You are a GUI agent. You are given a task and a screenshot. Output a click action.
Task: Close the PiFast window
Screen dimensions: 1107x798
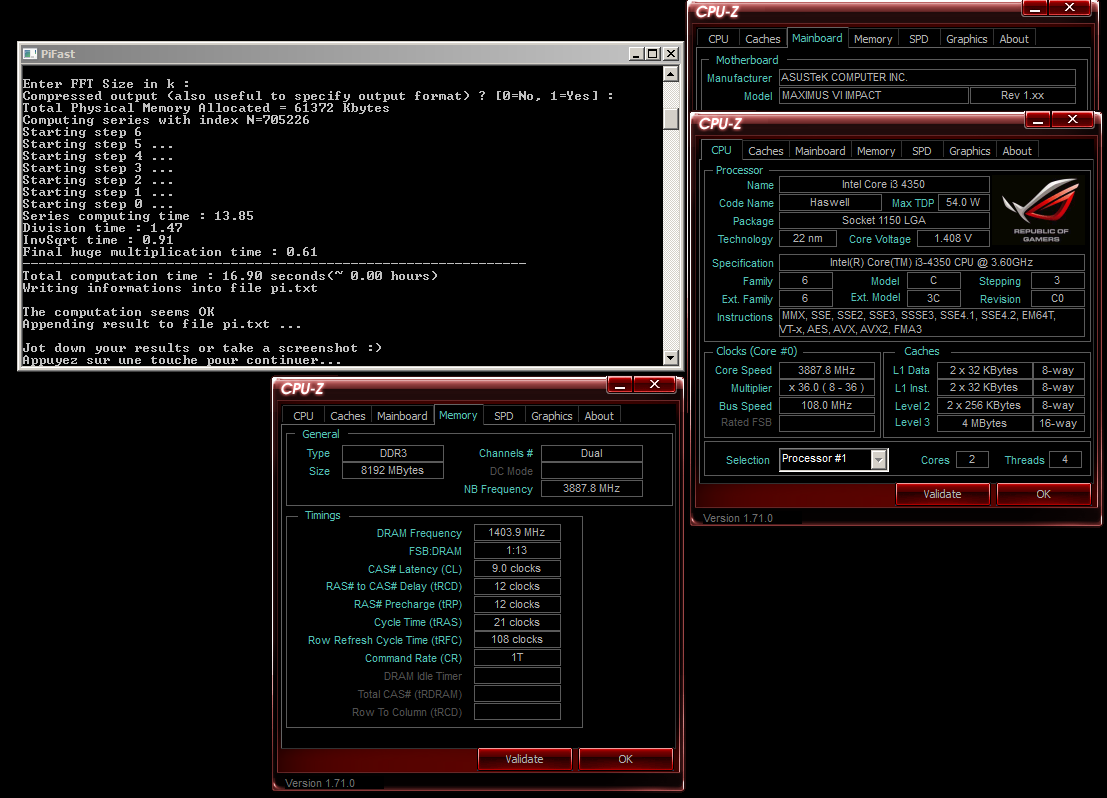[x=671, y=54]
